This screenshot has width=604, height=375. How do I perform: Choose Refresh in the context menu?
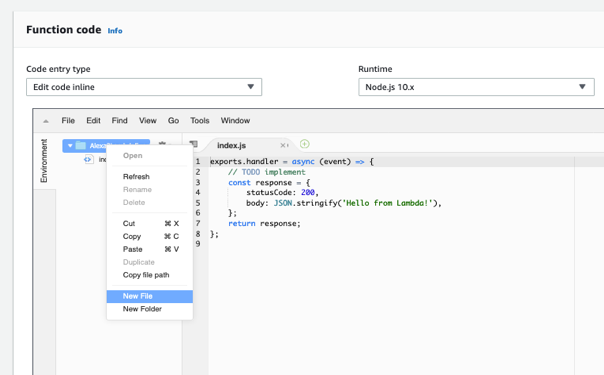[x=150, y=177]
